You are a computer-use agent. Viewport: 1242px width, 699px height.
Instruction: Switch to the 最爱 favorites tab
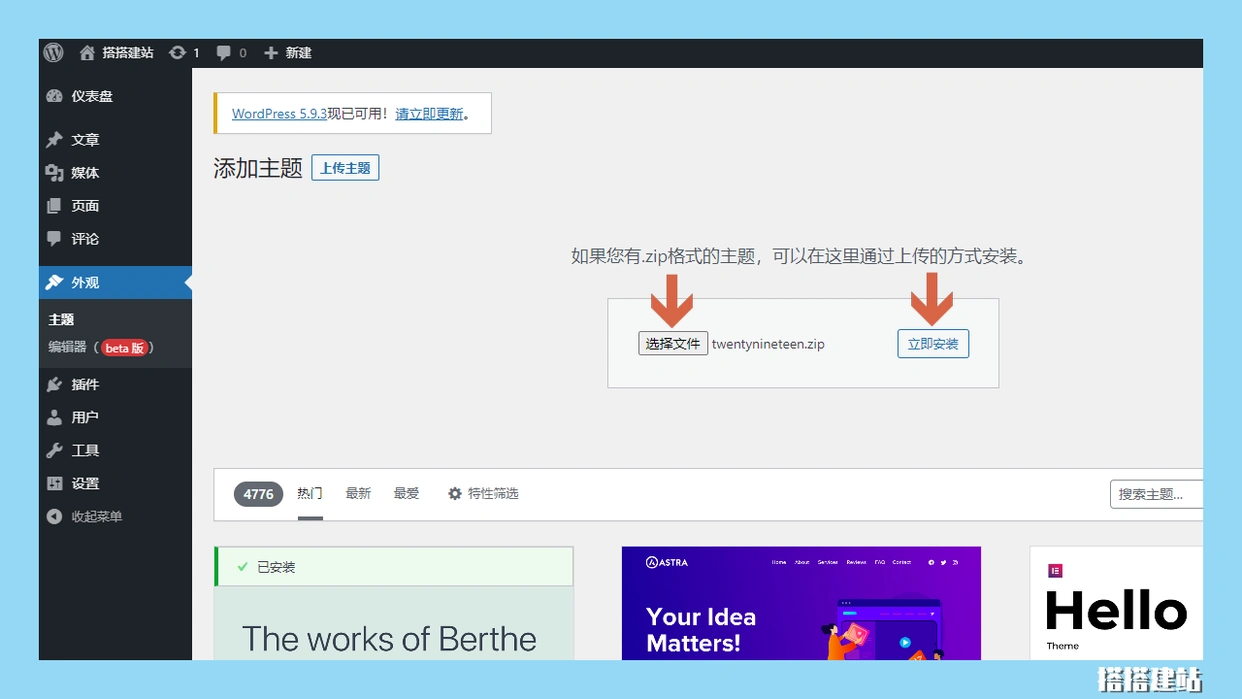tap(406, 493)
